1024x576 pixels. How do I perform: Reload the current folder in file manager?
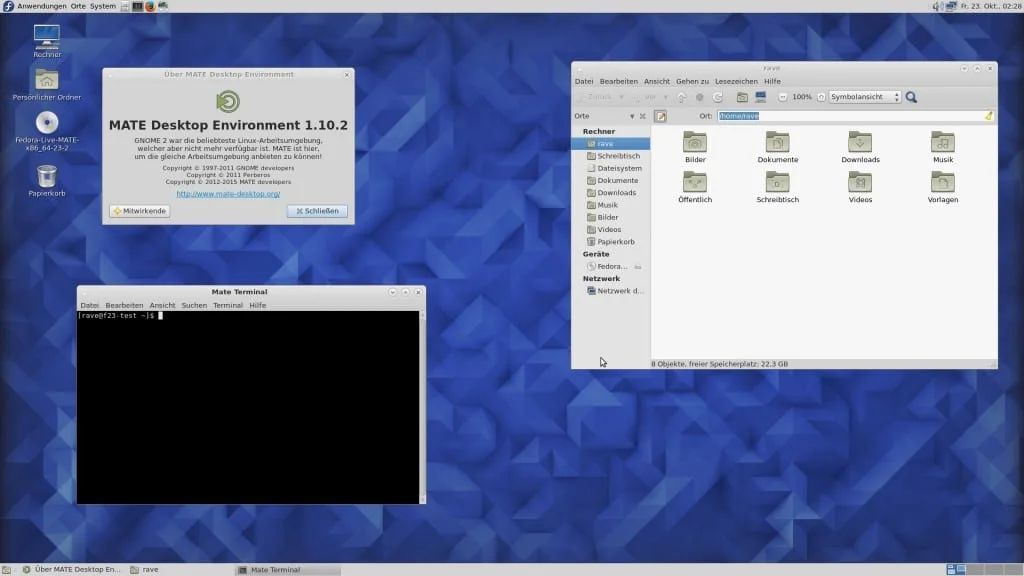tap(718, 97)
